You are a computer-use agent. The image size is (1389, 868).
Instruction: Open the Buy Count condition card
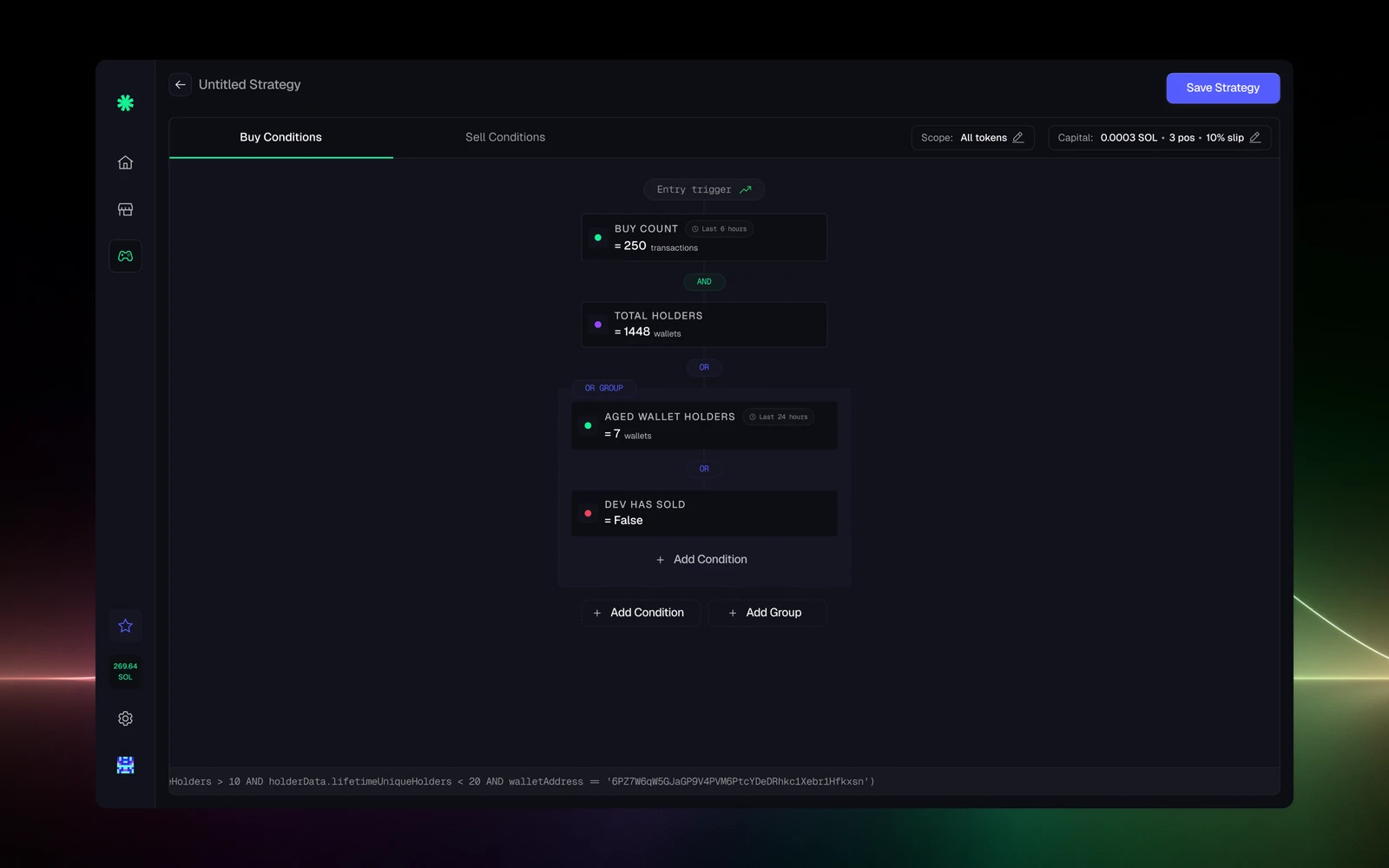click(704, 237)
